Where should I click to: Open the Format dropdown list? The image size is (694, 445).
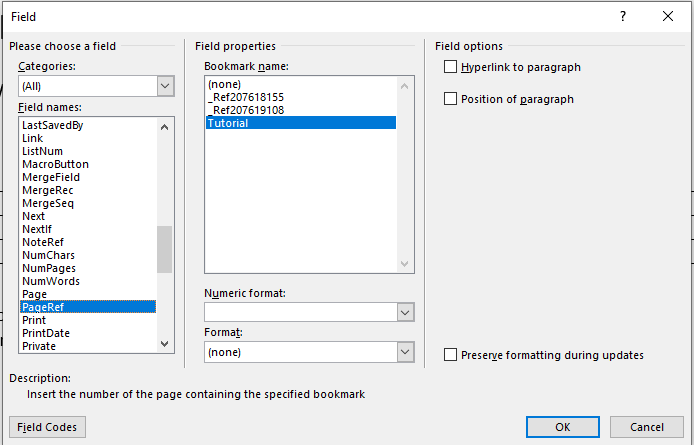[405, 352]
